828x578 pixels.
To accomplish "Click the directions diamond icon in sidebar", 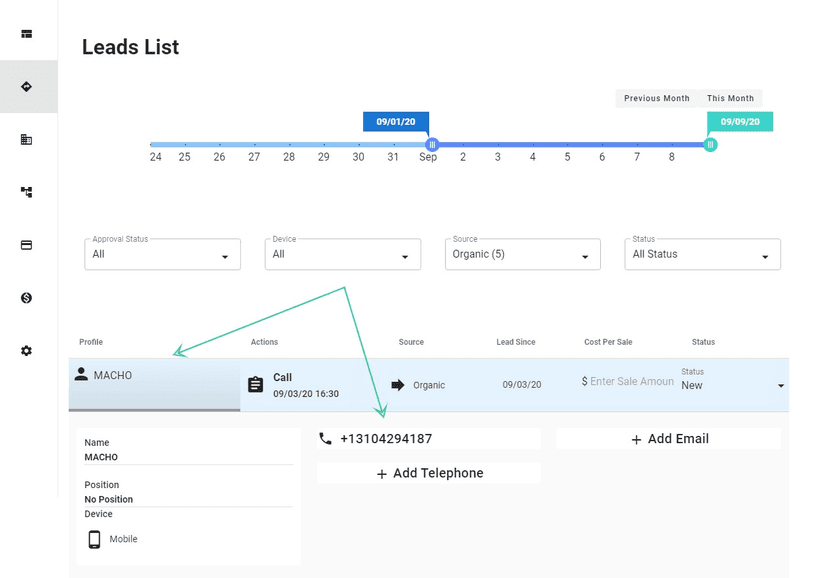I will (x=27, y=87).
